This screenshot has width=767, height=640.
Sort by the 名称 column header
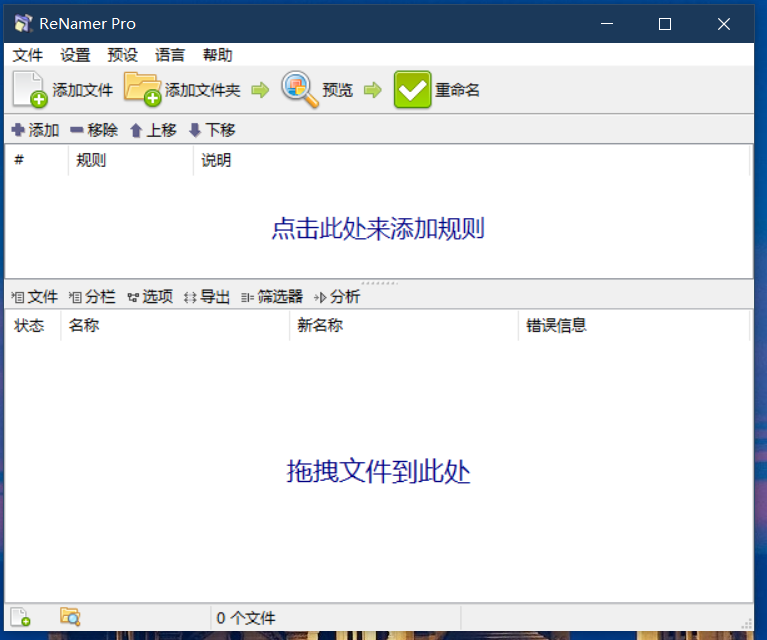coord(175,325)
